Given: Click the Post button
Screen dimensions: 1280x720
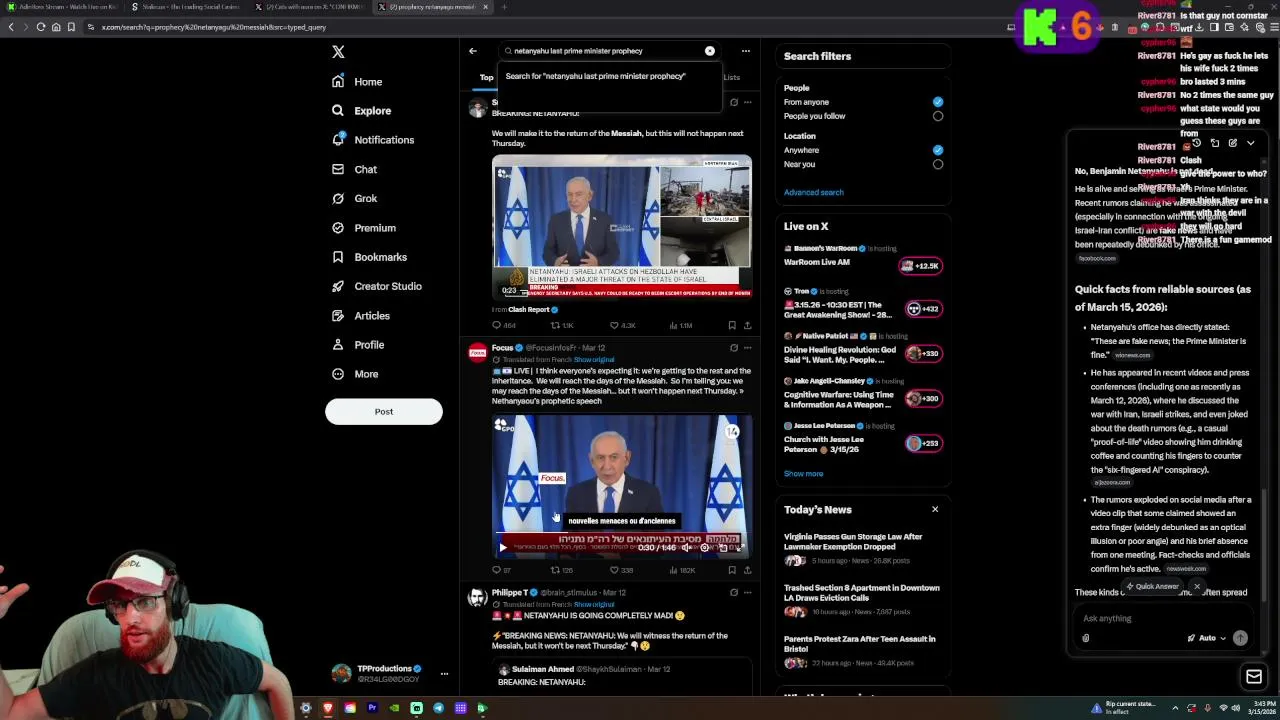Looking at the screenshot, I should point(384,412).
